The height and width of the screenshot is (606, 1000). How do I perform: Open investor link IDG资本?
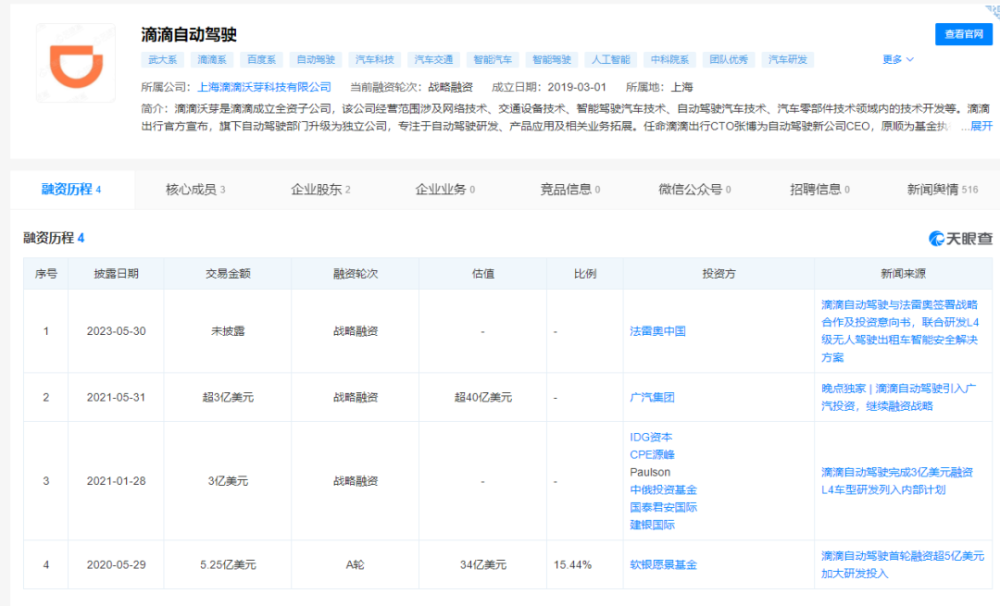tap(651, 437)
